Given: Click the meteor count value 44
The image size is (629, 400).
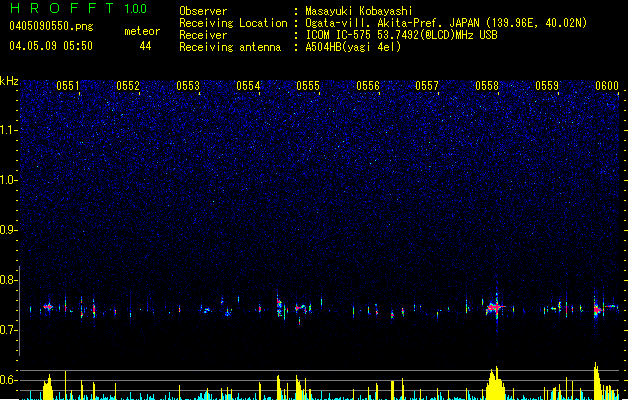Looking at the screenshot, I should point(145,46).
